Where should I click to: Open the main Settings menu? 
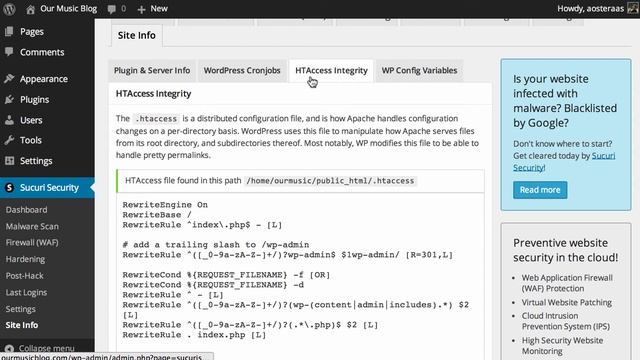[36, 161]
